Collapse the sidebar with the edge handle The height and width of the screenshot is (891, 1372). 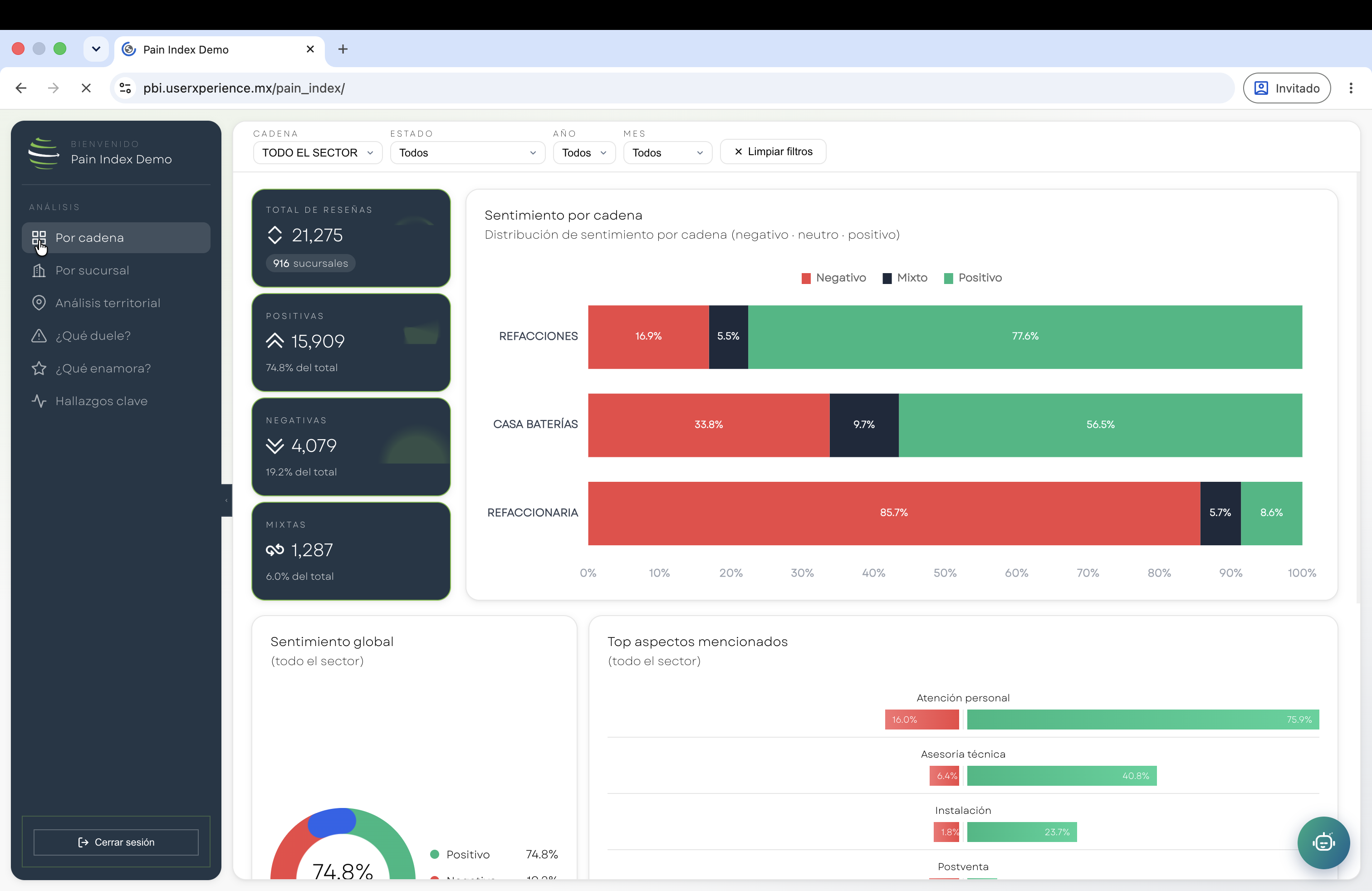pyautogui.click(x=226, y=500)
